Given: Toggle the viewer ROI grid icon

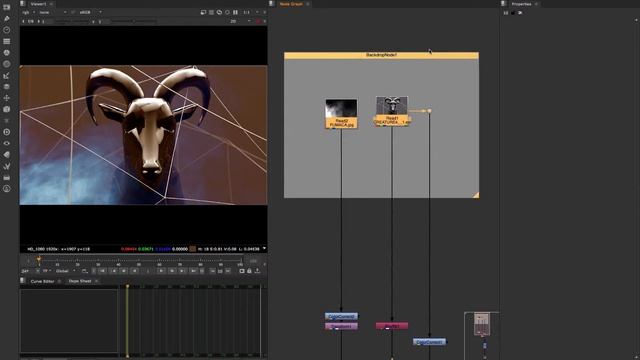Looking at the screenshot, I should pyautogui.click(x=211, y=13).
